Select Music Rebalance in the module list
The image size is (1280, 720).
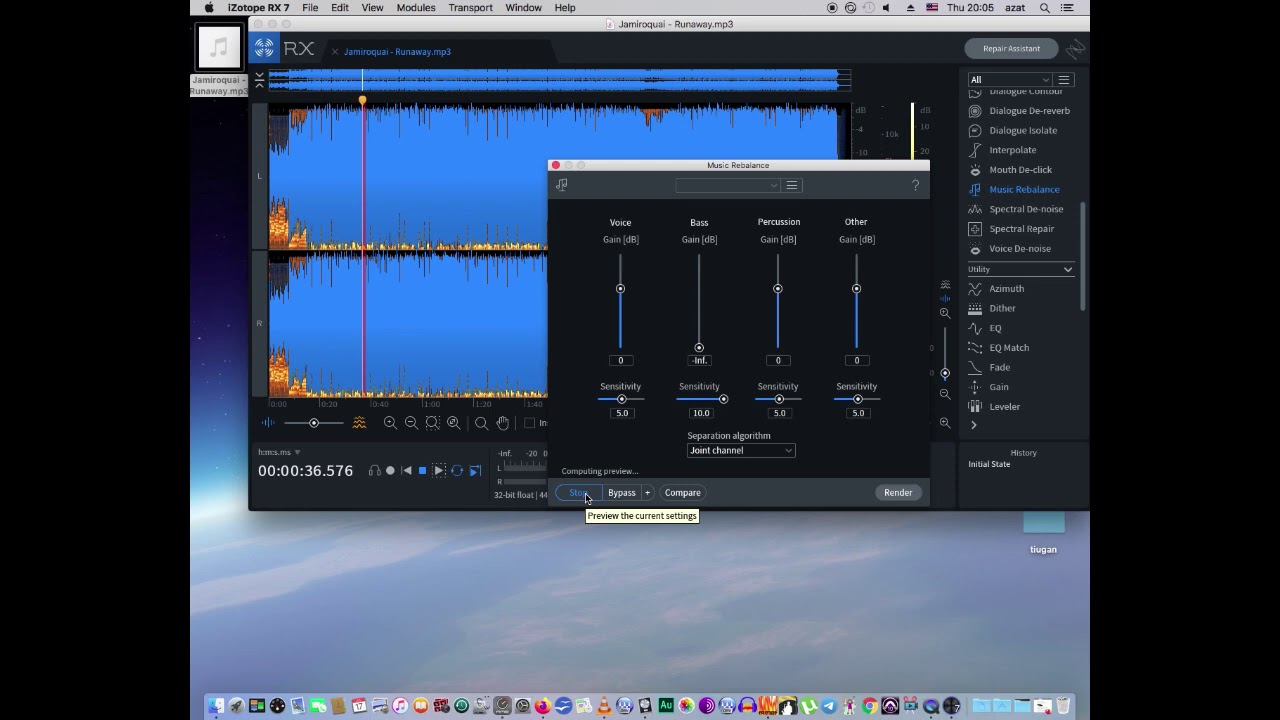(x=1015, y=189)
